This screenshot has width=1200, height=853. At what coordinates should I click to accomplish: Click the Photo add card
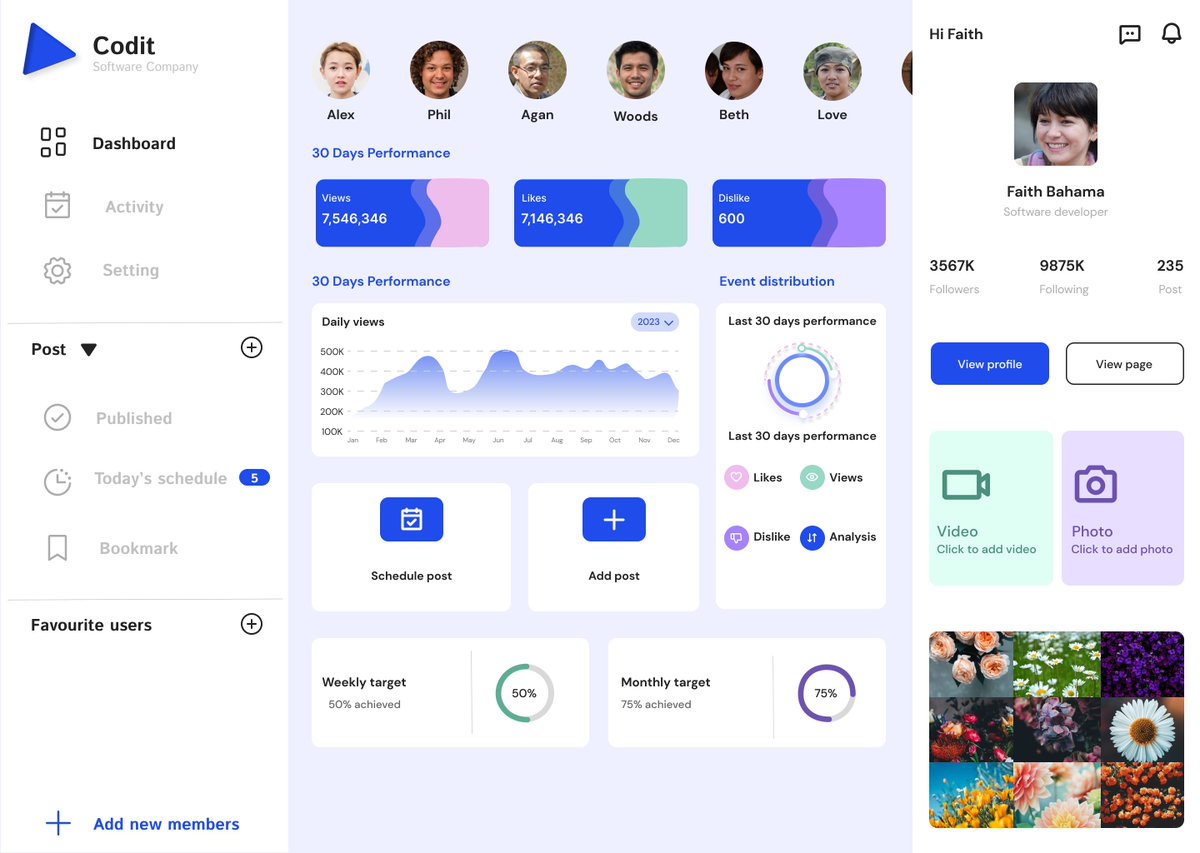click(x=1122, y=508)
